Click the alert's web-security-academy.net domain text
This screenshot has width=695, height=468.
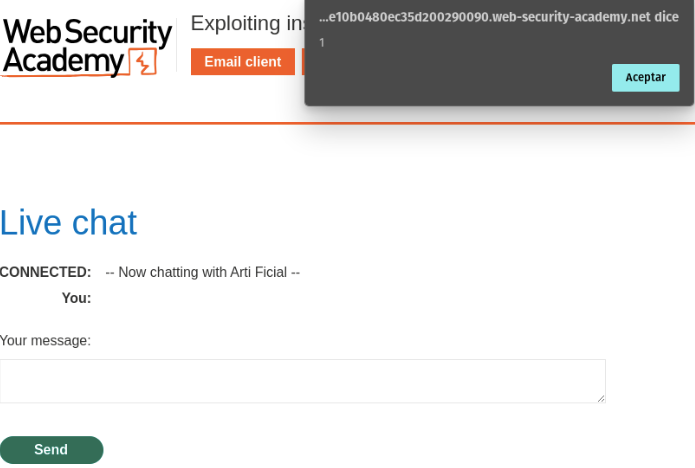[498, 17]
